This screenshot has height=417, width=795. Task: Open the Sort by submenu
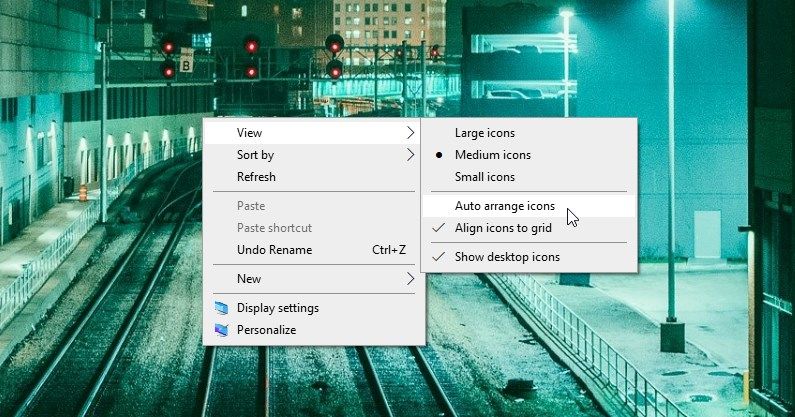(314, 155)
